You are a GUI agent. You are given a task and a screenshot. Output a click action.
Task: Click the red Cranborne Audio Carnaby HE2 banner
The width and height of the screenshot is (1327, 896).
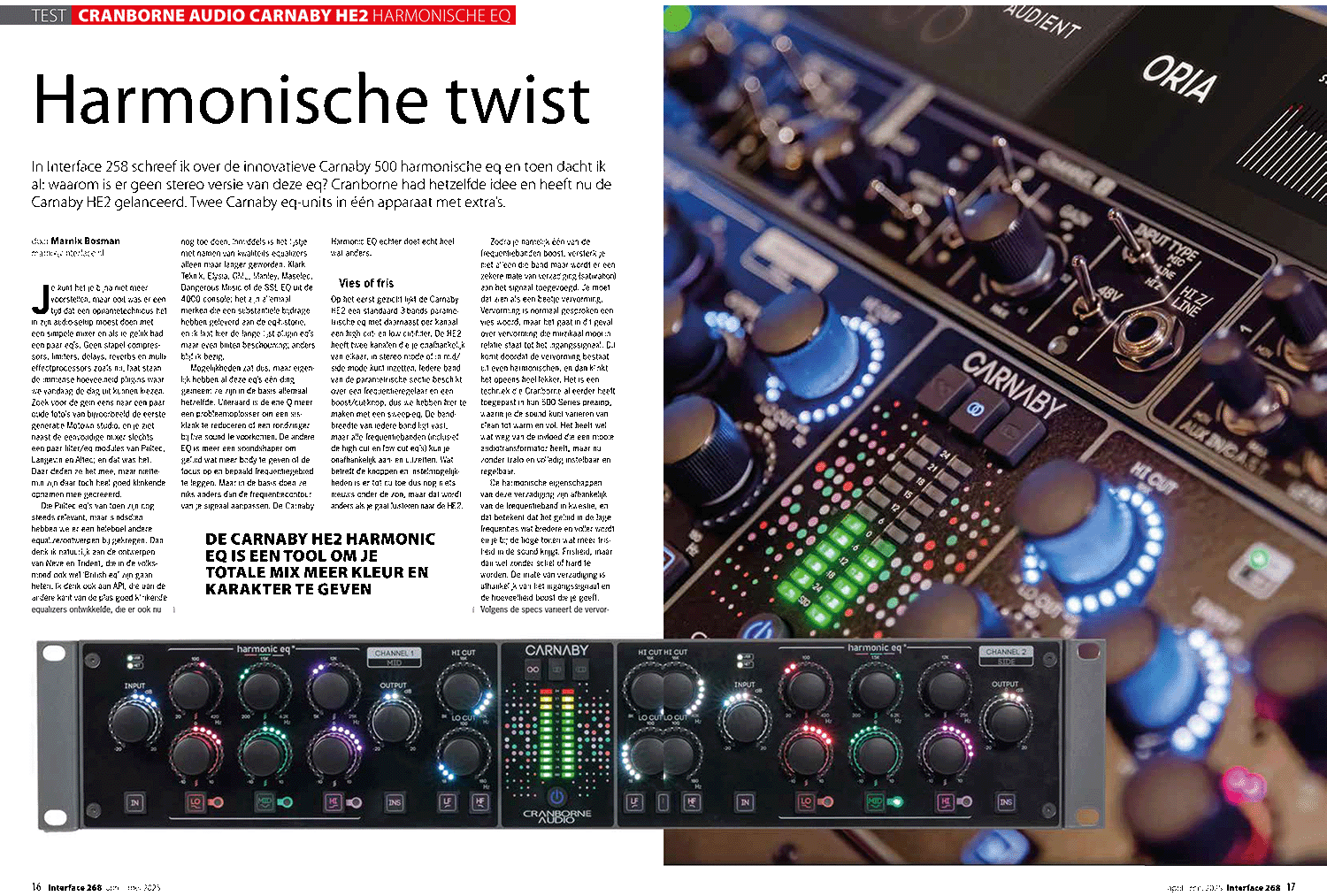coord(294,15)
